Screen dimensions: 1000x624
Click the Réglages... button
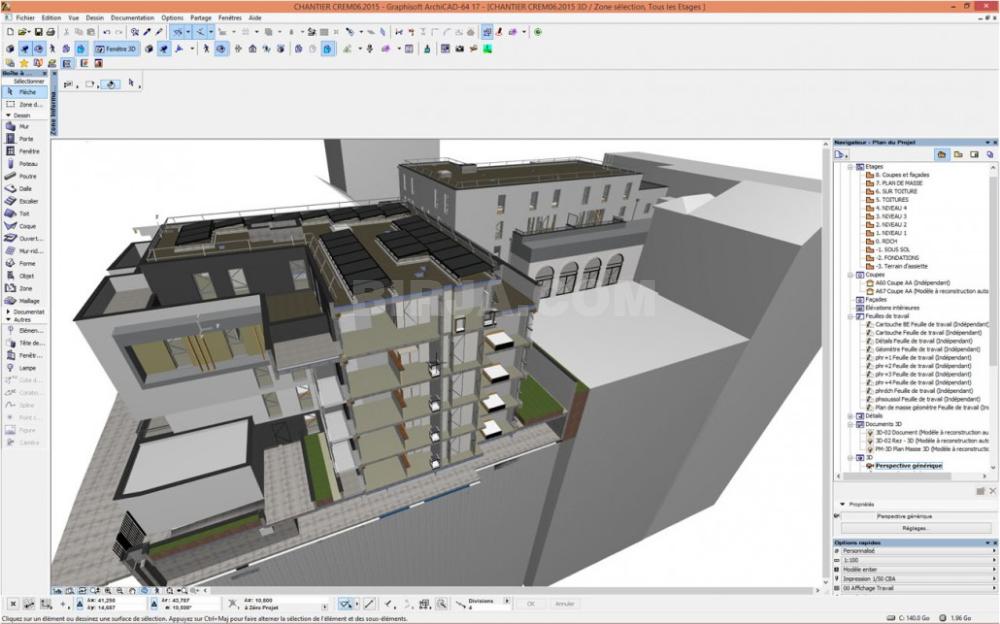click(x=915, y=528)
